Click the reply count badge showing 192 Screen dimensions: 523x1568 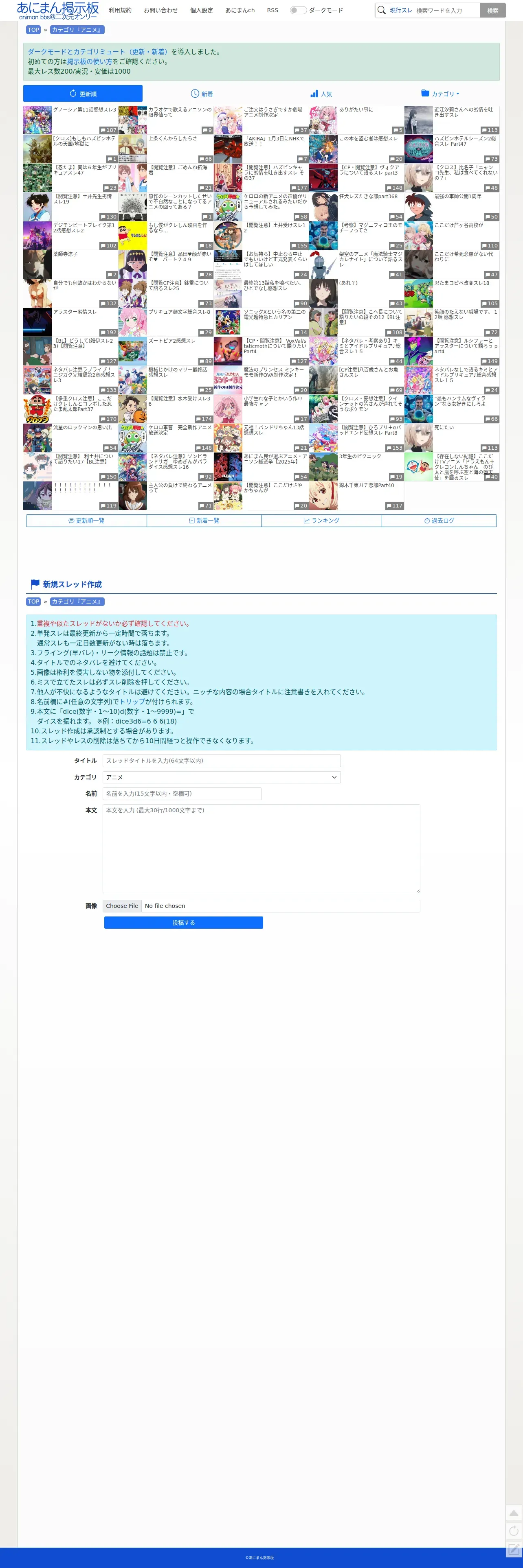click(108, 332)
